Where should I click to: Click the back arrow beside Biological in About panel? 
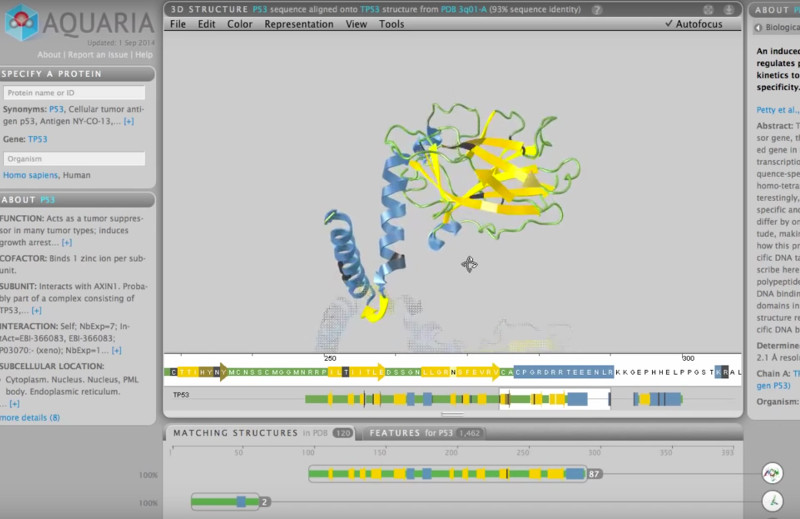pyautogui.click(x=757, y=28)
